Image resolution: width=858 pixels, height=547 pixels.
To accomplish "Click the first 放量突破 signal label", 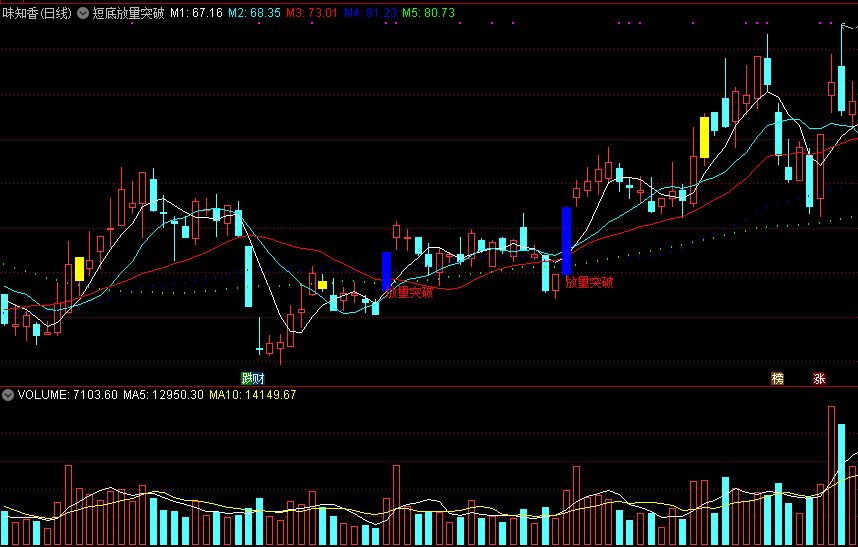I will 410,292.
